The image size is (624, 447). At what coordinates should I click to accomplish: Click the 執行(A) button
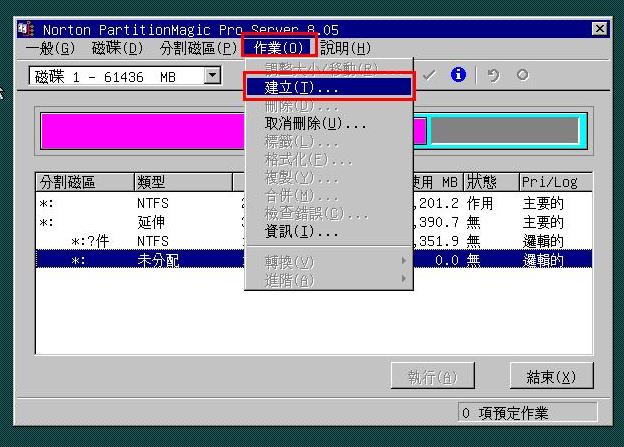(x=433, y=376)
